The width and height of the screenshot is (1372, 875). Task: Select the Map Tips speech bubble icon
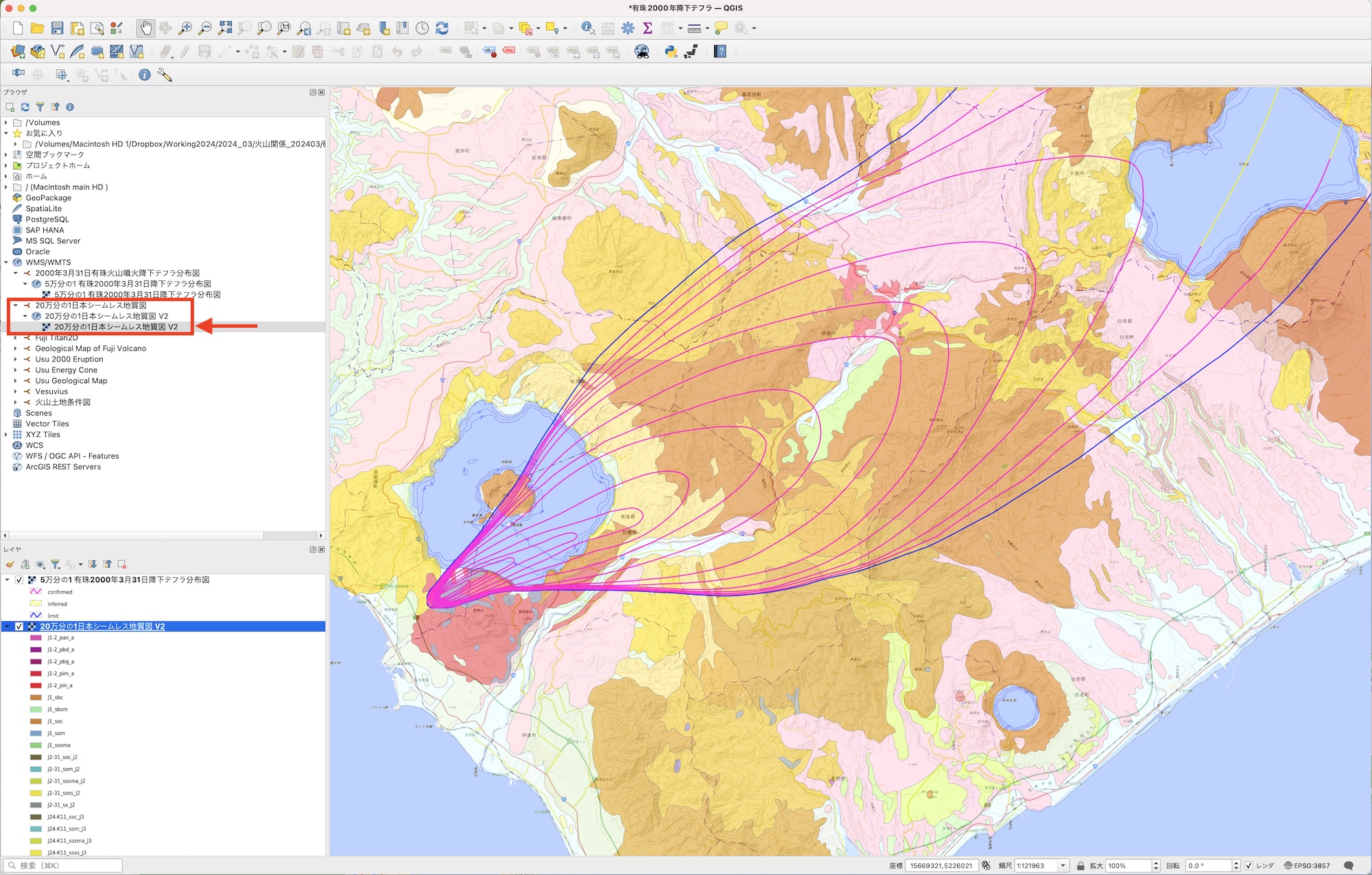(721, 28)
